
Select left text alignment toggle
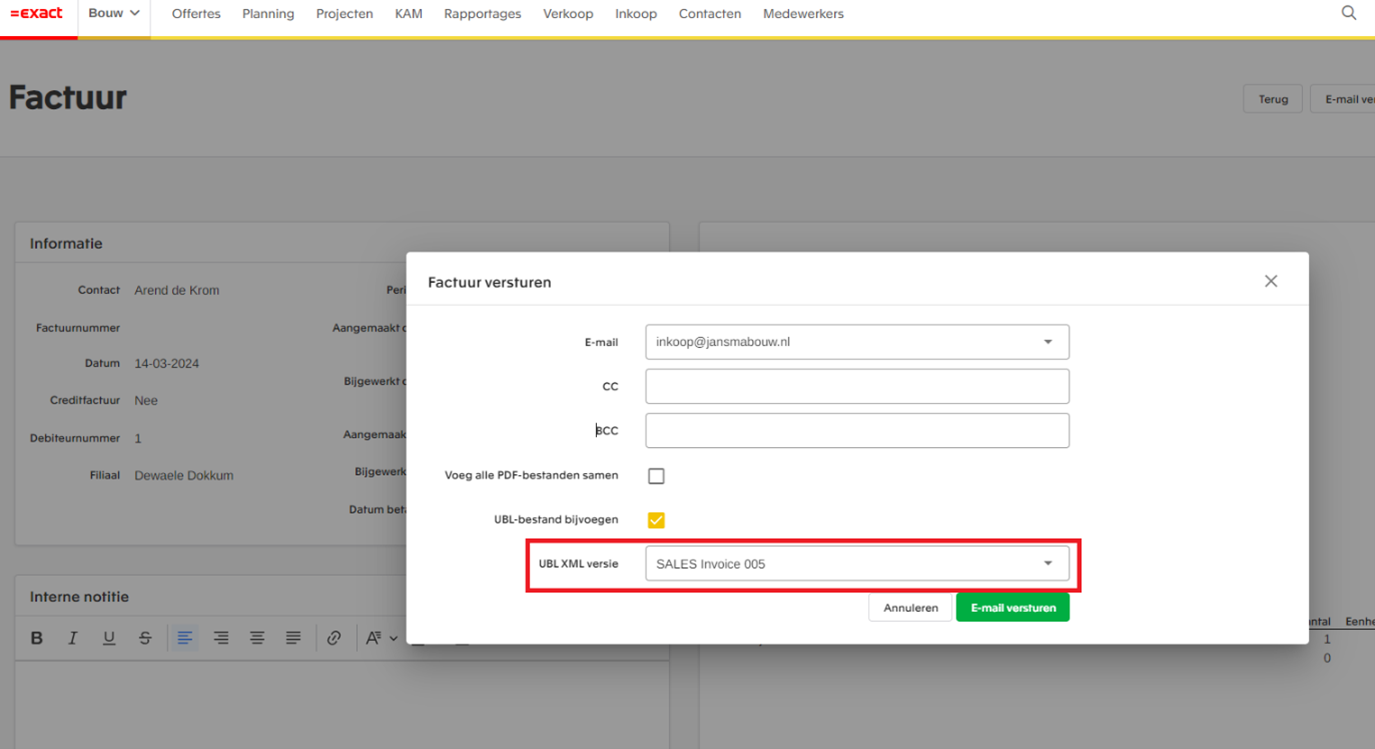coord(184,638)
